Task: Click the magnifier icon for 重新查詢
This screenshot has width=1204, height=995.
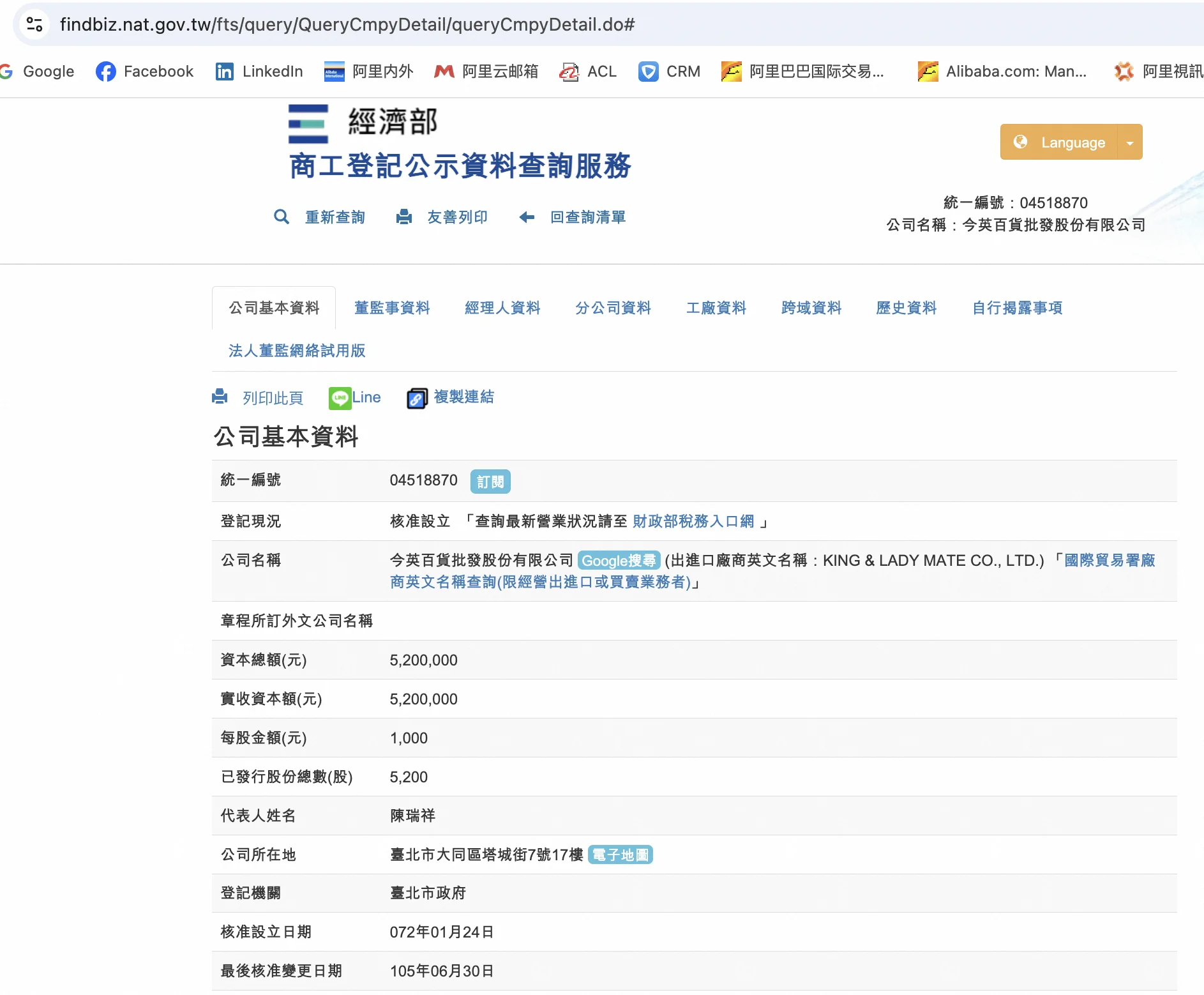Action: coord(281,217)
